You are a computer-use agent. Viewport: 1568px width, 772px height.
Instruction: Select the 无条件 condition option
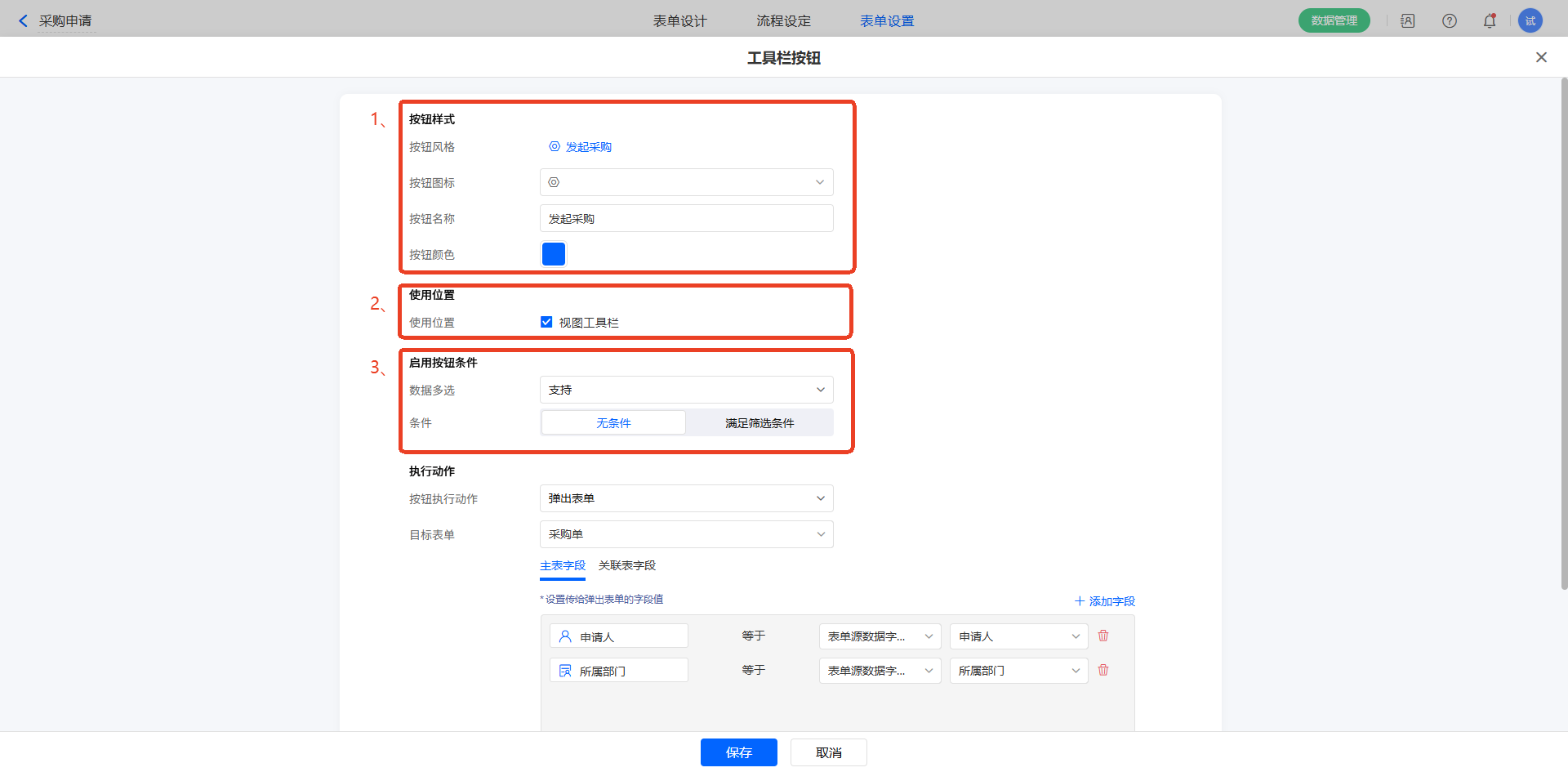[x=613, y=422]
